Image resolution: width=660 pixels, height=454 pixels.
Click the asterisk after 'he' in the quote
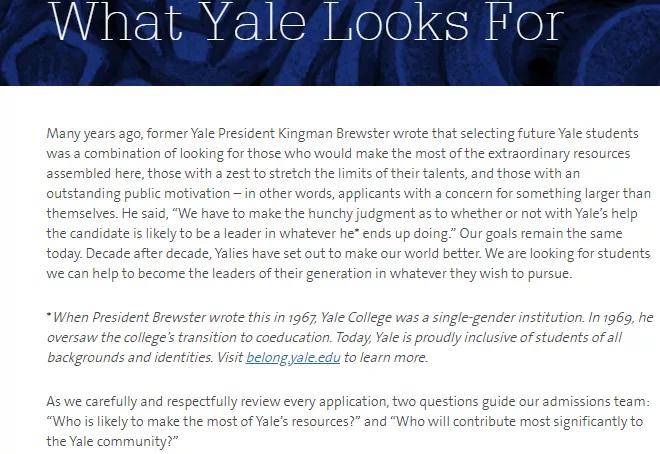357,230
